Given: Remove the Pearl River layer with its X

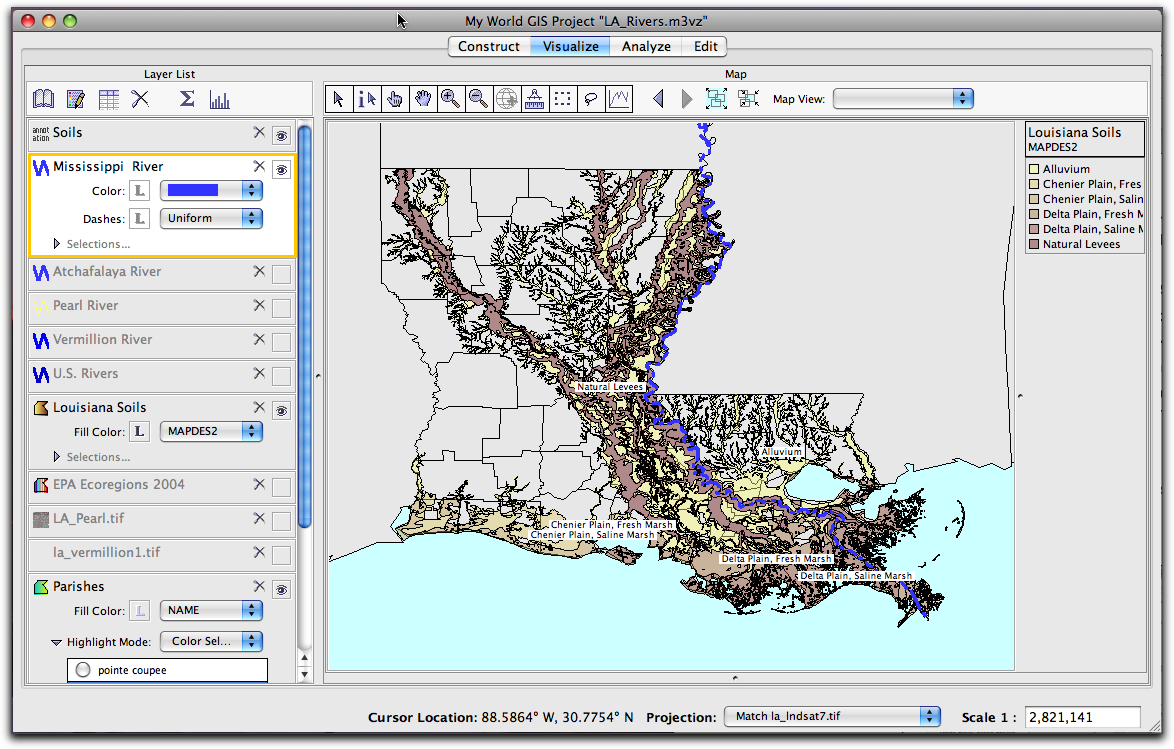Looking at the screenshot, I should click(258, 307).
